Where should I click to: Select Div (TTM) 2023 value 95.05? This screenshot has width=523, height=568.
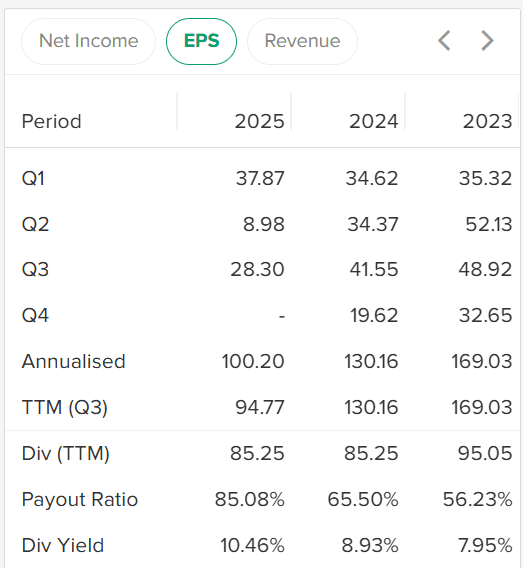pos(485,454)
